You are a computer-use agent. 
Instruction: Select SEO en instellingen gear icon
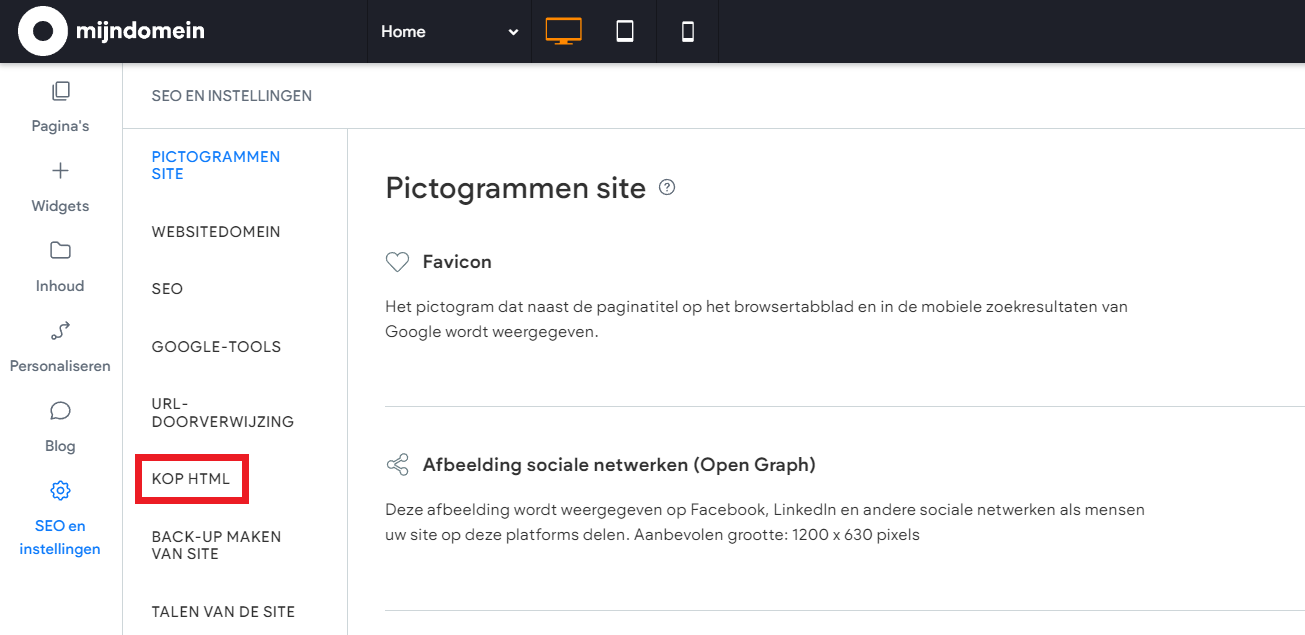click(60, 491)
